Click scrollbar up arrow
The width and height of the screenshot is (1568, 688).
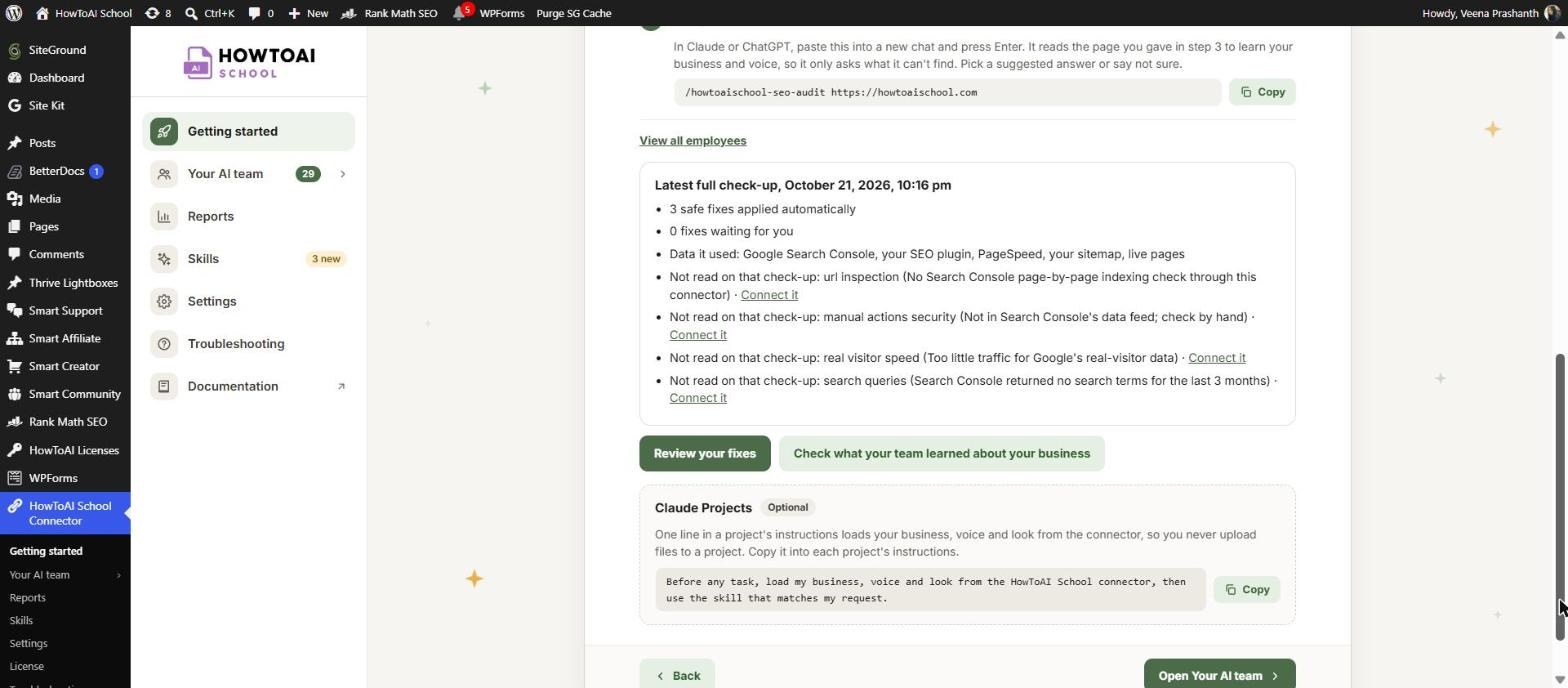pyautogui.click(x=1559, y=35)
